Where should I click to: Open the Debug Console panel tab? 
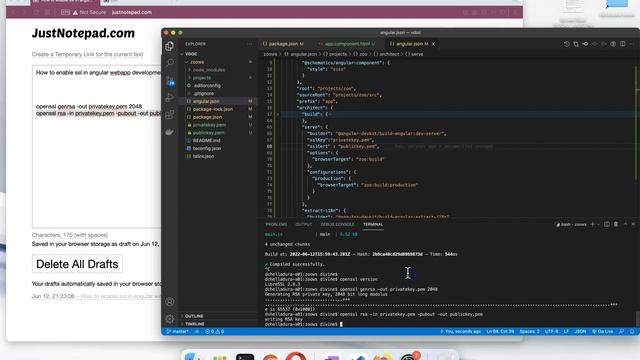click(338, 224)
